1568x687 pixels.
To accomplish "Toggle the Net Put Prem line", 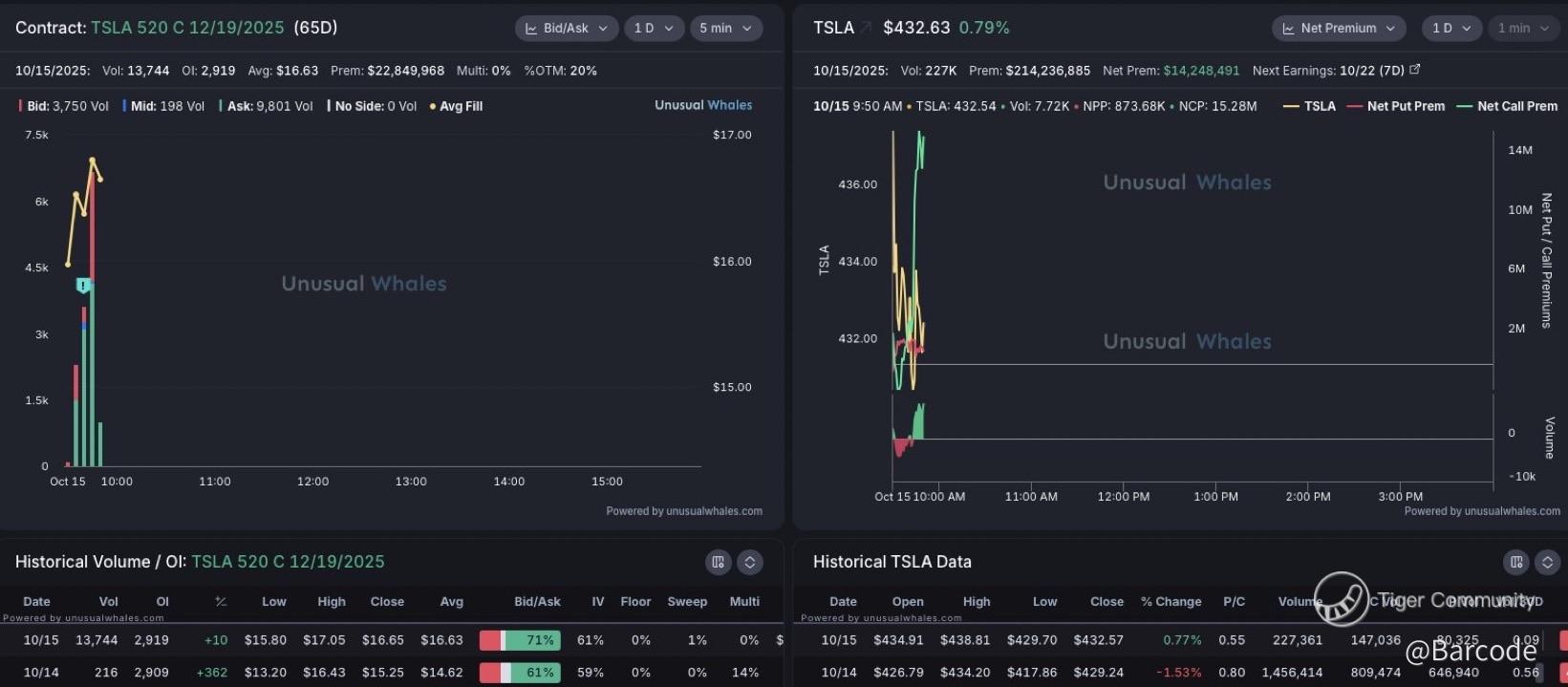I will point(1396,106).
